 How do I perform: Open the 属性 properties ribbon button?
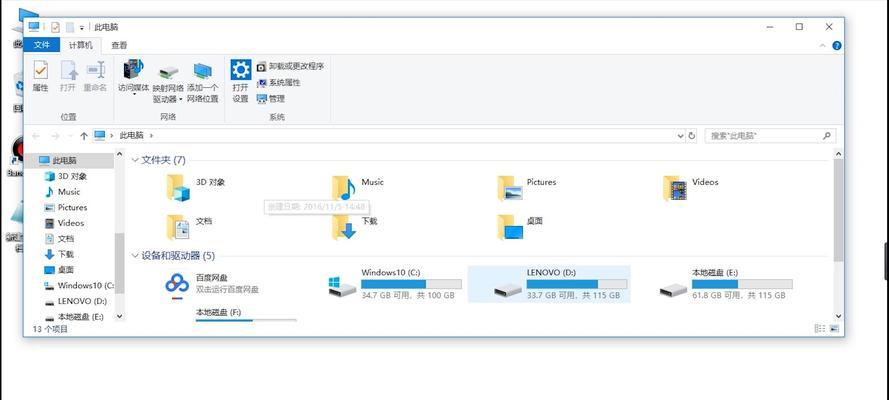tap(40, 76)
